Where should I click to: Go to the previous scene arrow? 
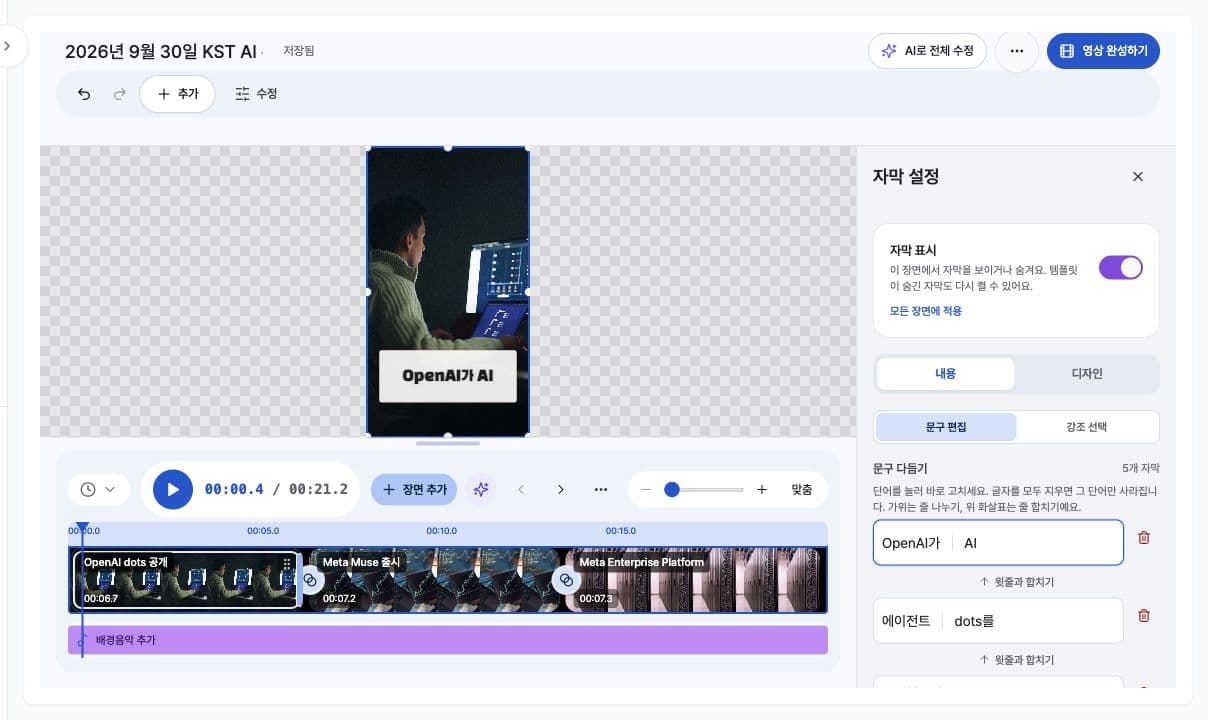[521, 490]
